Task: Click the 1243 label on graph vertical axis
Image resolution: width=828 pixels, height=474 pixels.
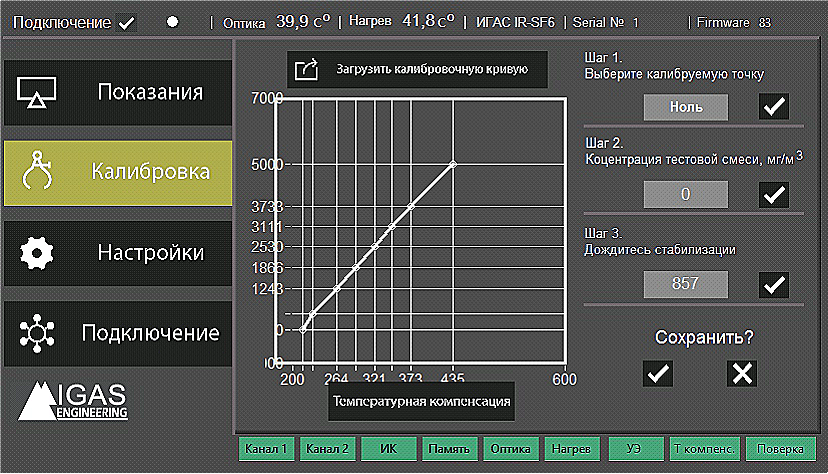Action: 267,289
